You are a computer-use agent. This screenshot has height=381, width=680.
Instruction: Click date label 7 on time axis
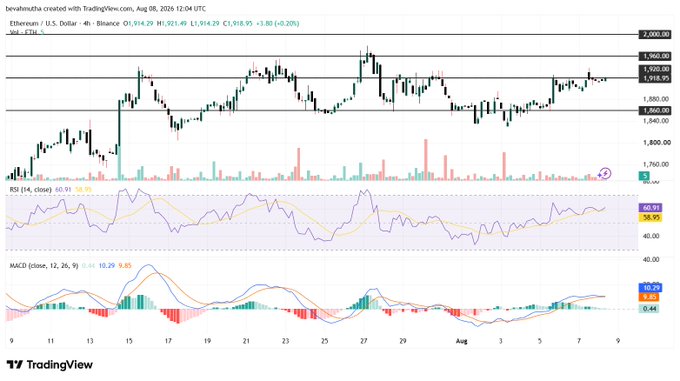(579, 341)
